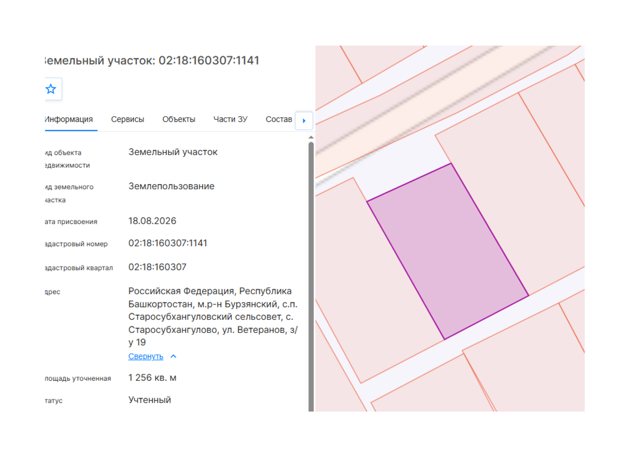Click the address text Российская Федерация
640x452 pixels.
[x=181, y=291]
